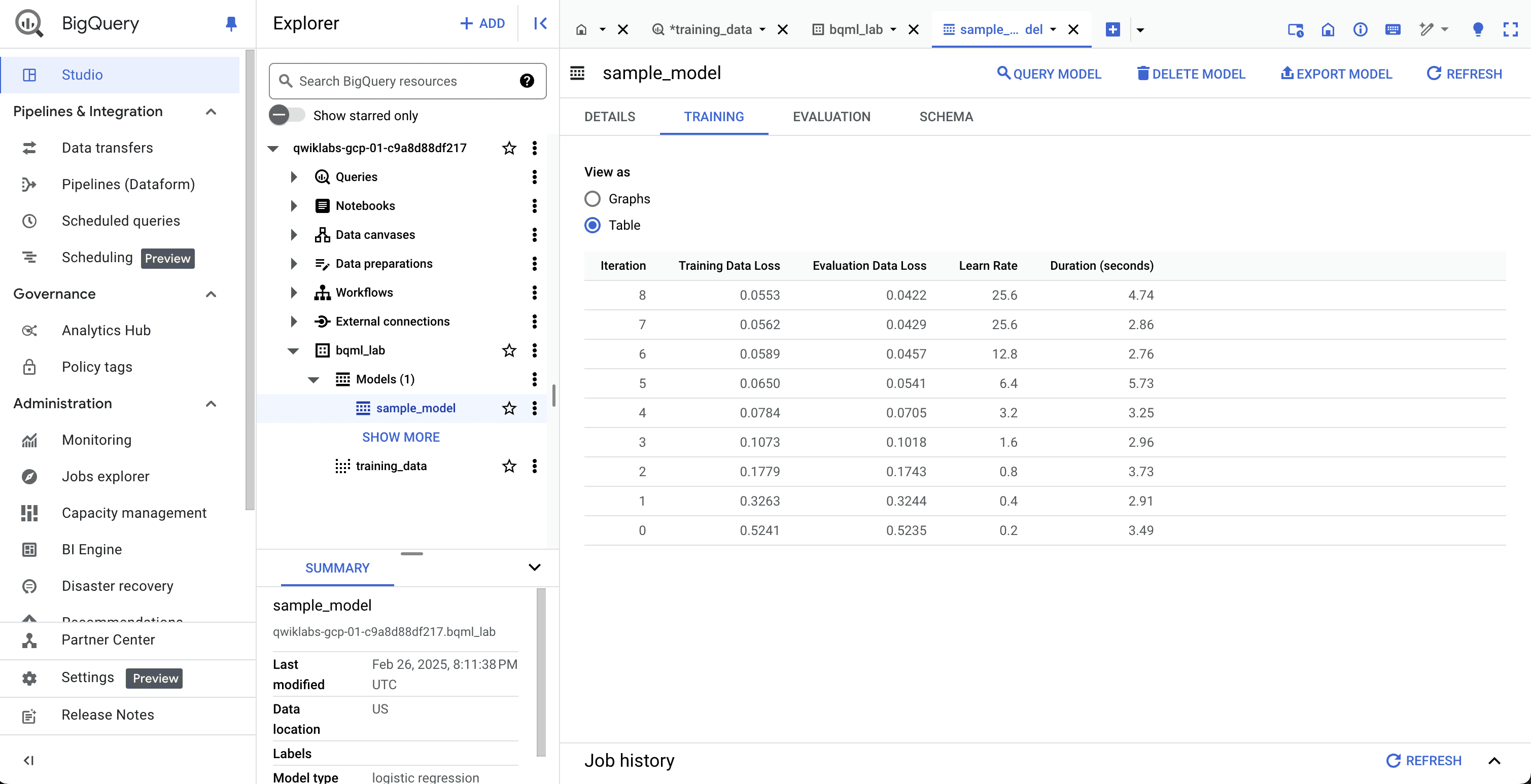Select Table view option
1531x784 pixels.
[592, 225]
